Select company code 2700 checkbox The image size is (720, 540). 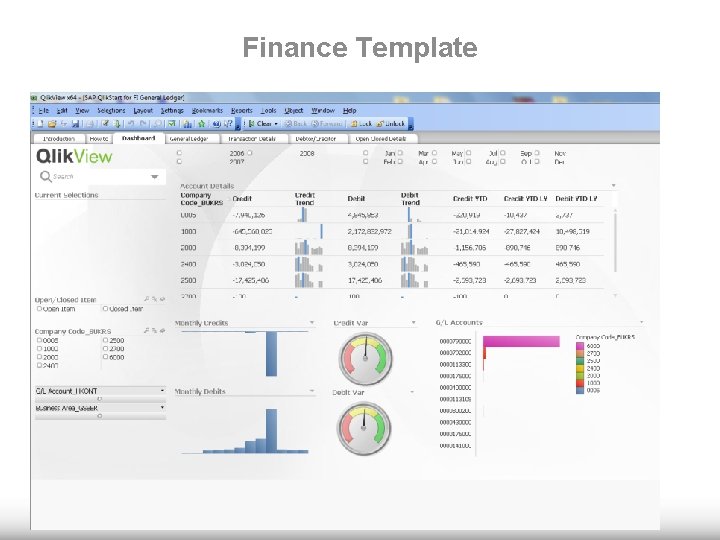tap(105, 349)
